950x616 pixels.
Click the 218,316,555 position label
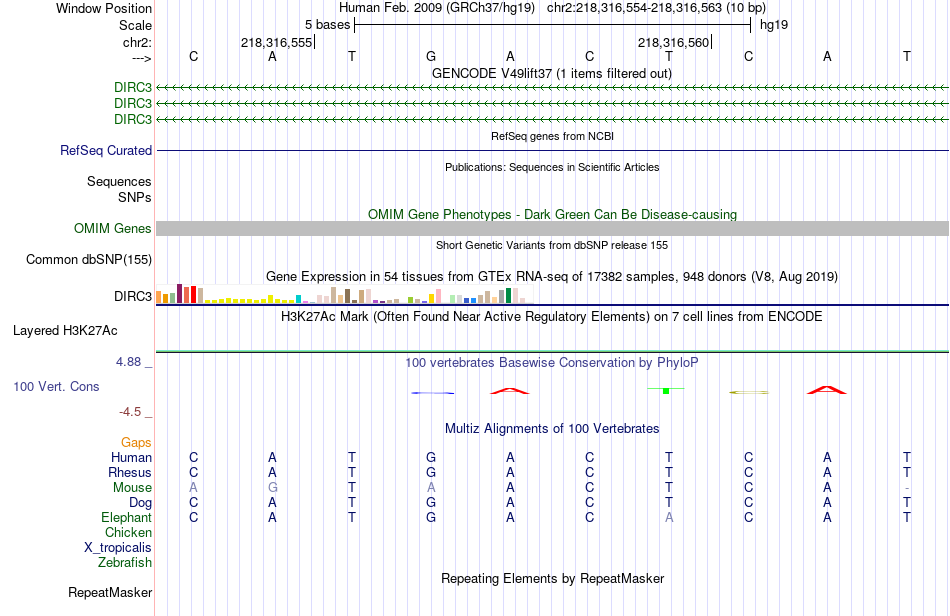pyautogui.click(x=276, y=42)
